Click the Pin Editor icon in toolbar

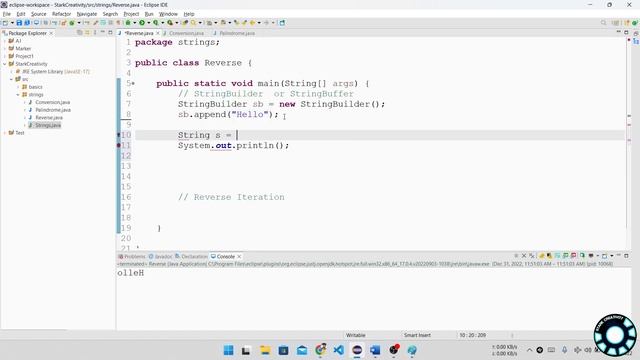pos(282,23)
